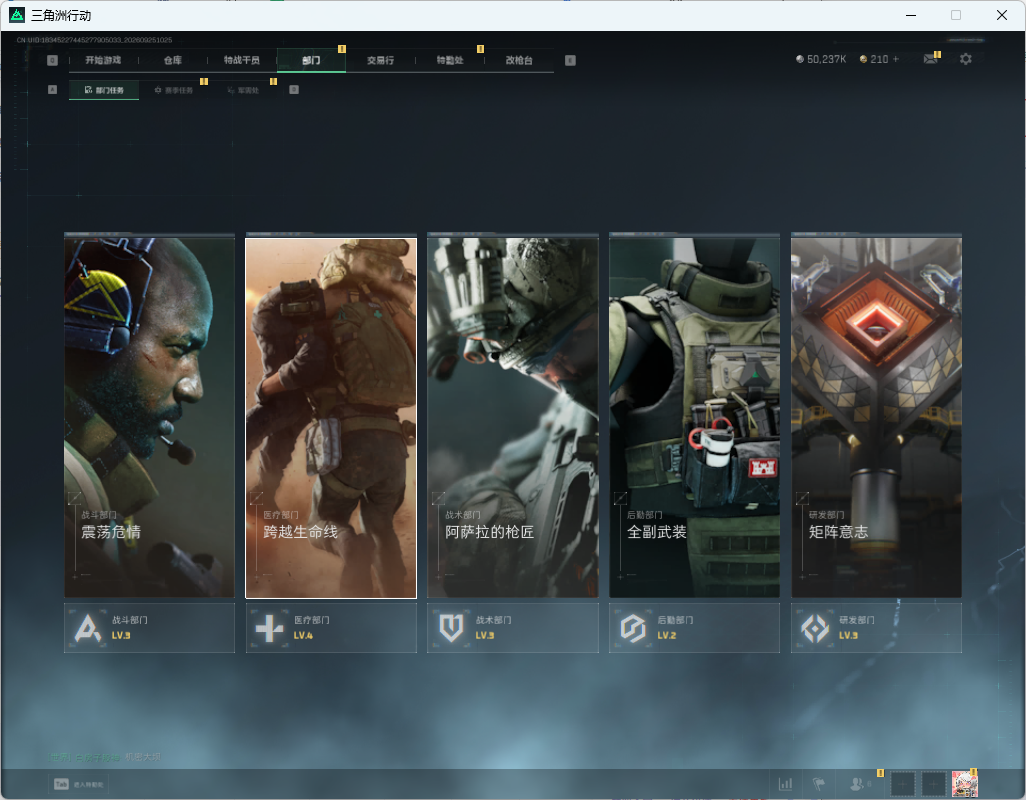The width and height of the screenshot is (1026, 800).
Task: Select the 研发部门 LV.3 level label
Action: (x=849, y=635)
